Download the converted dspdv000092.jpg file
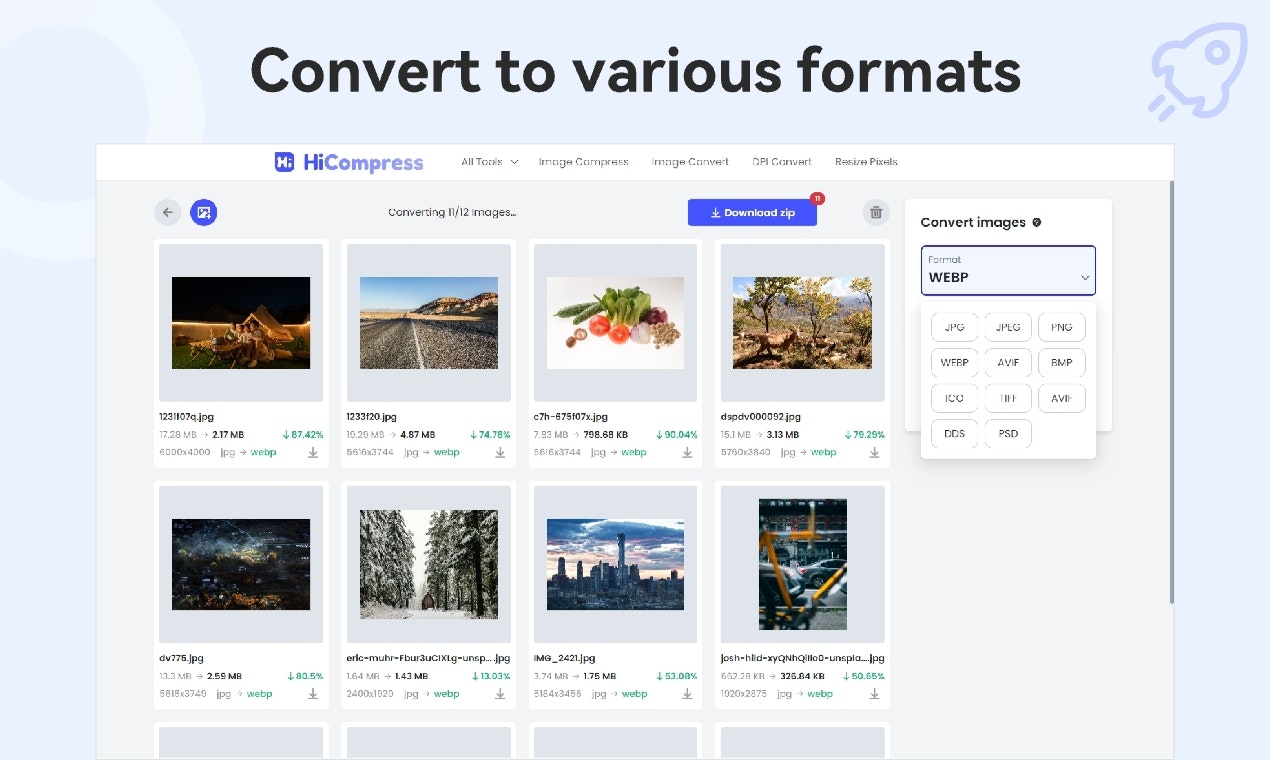 click(874, 452)
